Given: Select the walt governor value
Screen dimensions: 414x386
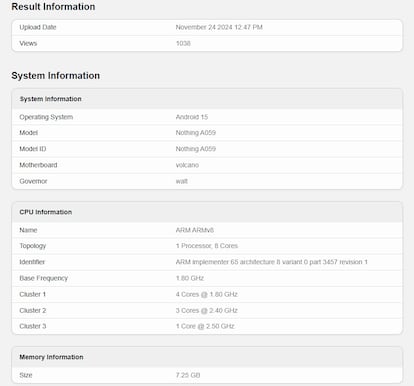Looking at the screenshot, I should 182,181.
